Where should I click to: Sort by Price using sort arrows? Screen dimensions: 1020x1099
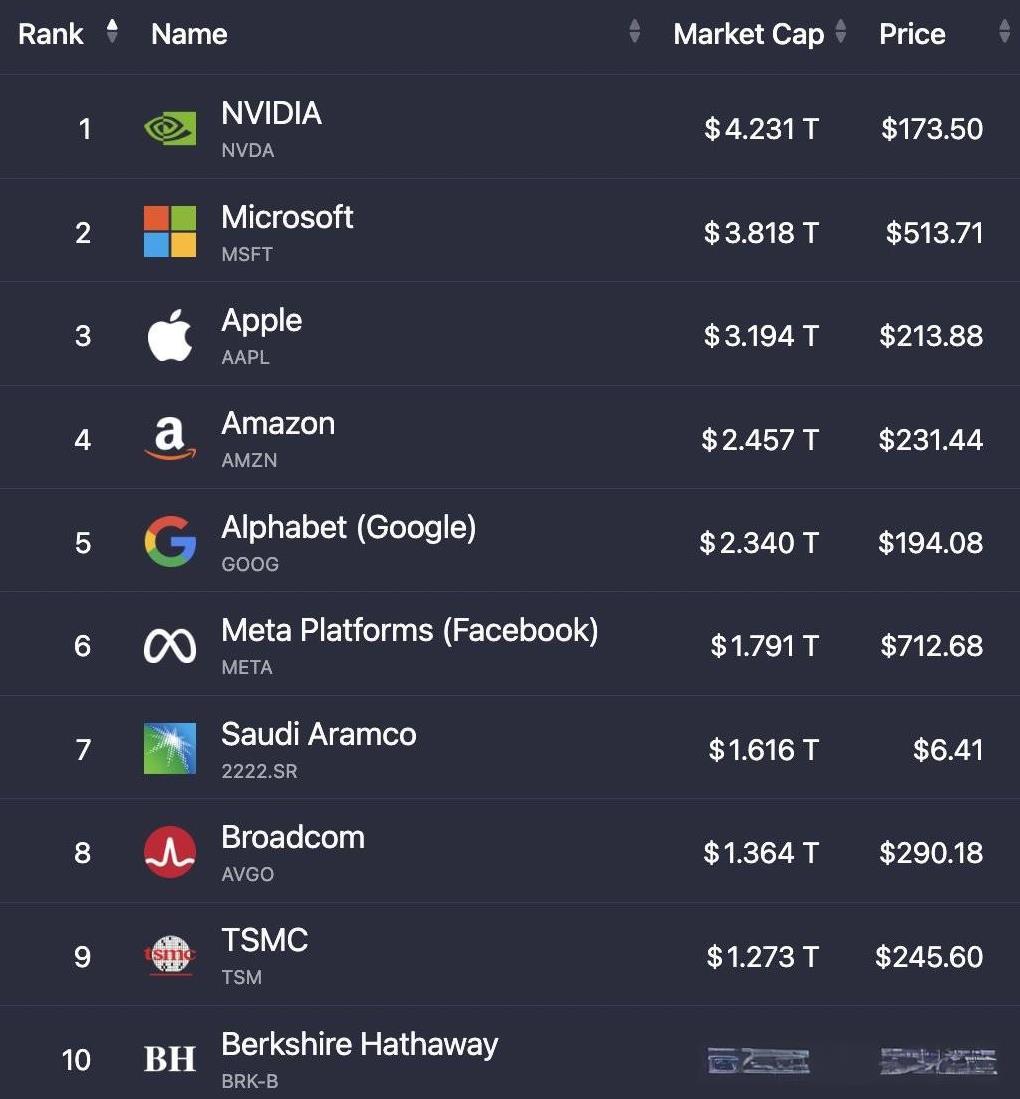point(1004,32)
